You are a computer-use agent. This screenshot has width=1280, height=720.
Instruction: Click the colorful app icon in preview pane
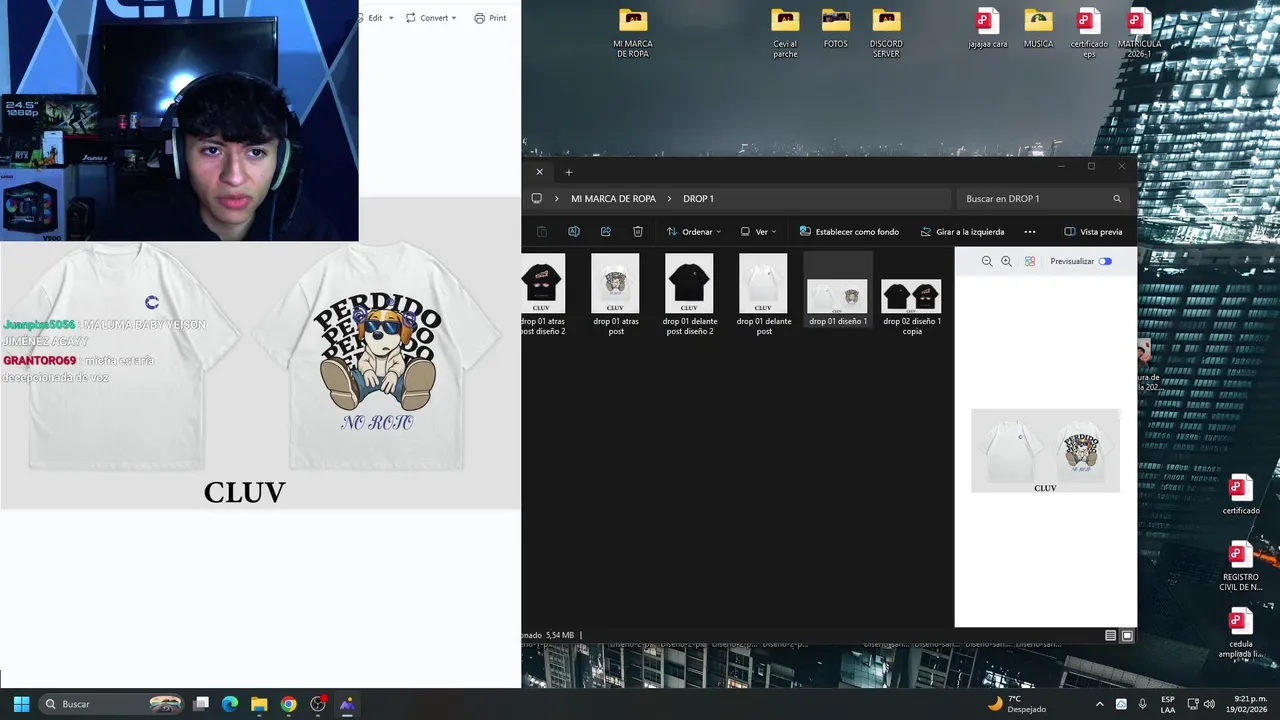(x=1030, y=261)
